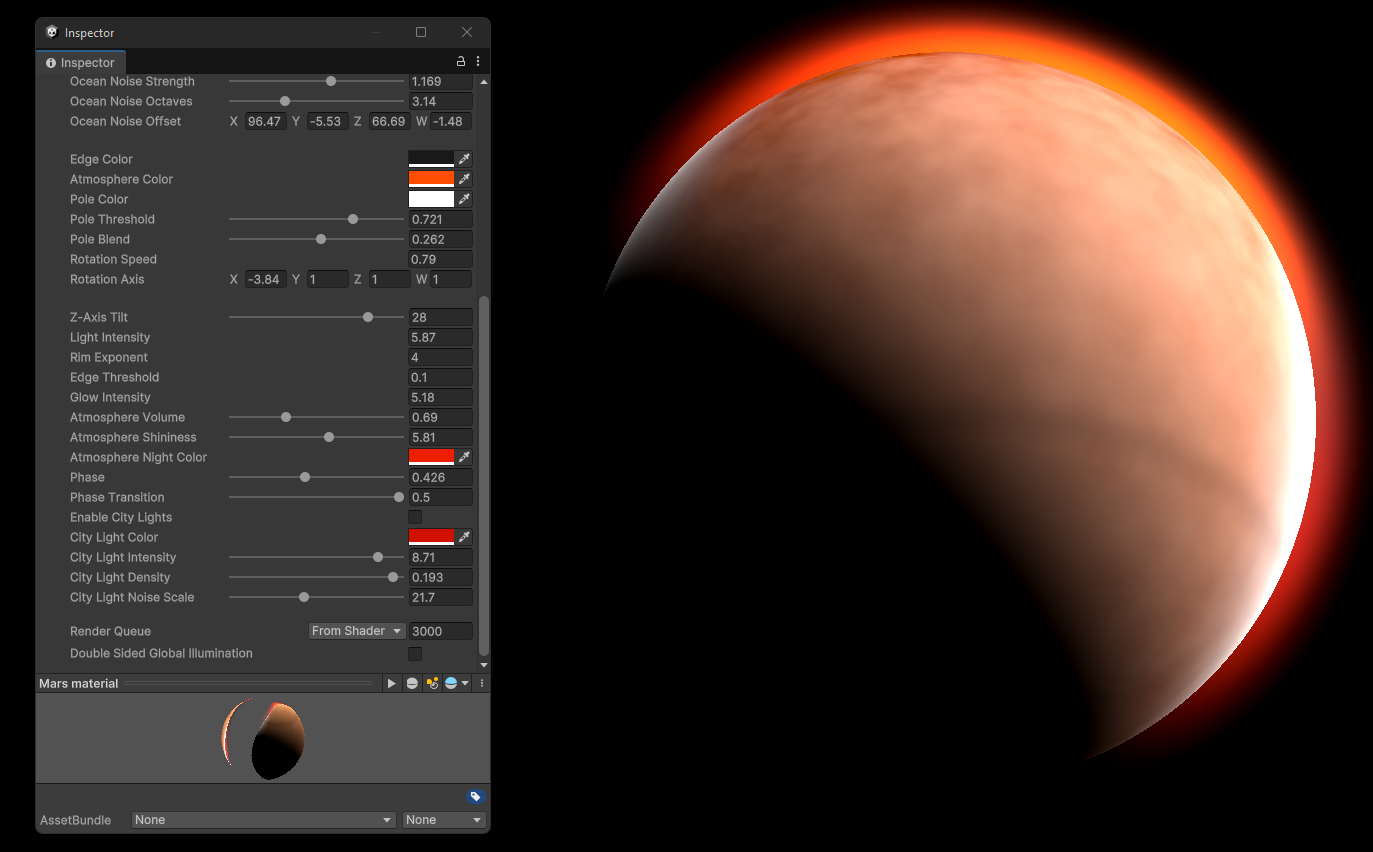Change the preview mesh shape icon
Screen dimensions: 1373x852
point(412,683)
